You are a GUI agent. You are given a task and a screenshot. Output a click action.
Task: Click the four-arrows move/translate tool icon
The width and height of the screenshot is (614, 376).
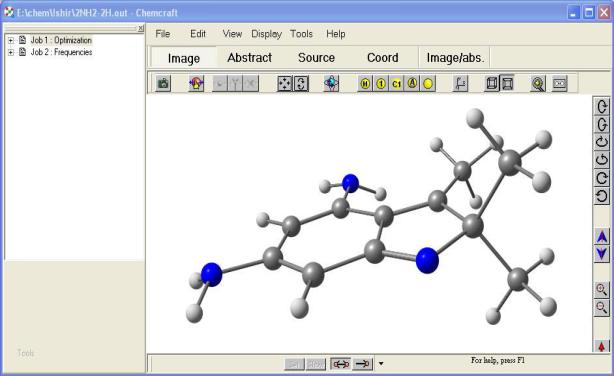point(285,83)
